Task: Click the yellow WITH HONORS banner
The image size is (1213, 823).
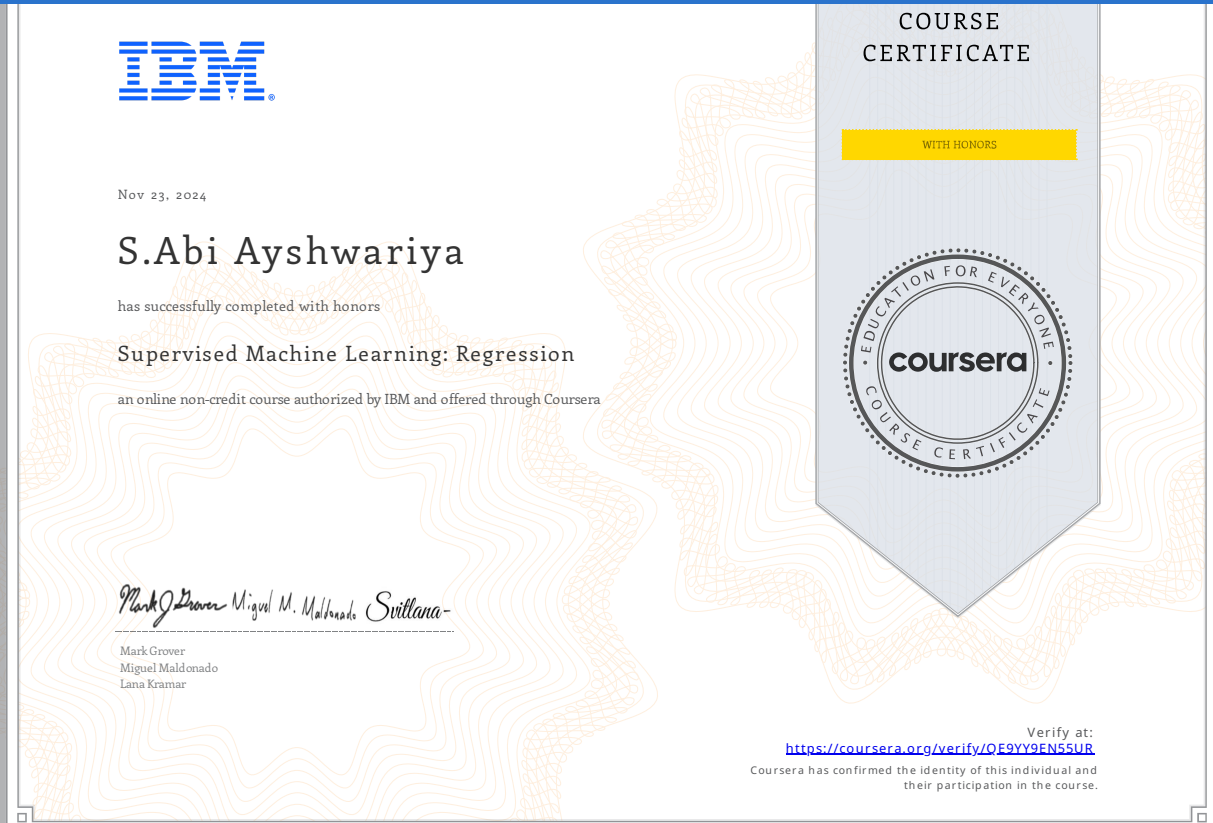Action: tap(958, 145)
